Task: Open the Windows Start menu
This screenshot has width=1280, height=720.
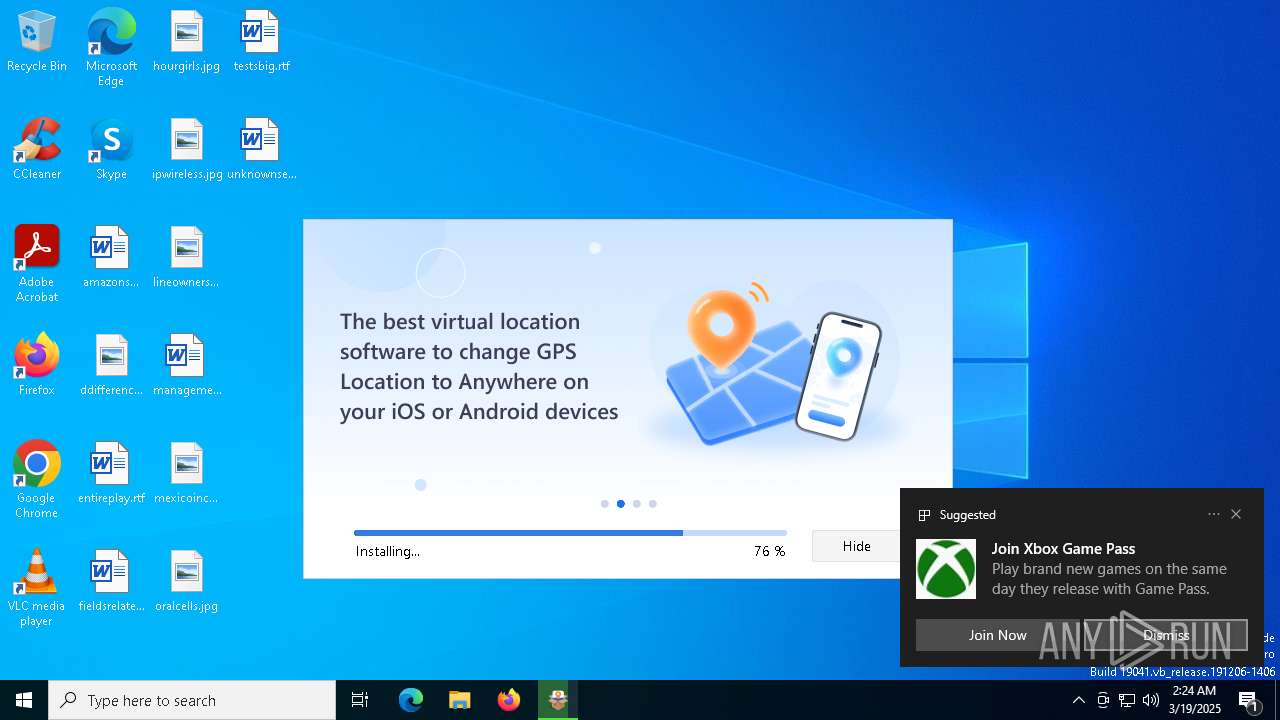Action: (x=24, y=700)
